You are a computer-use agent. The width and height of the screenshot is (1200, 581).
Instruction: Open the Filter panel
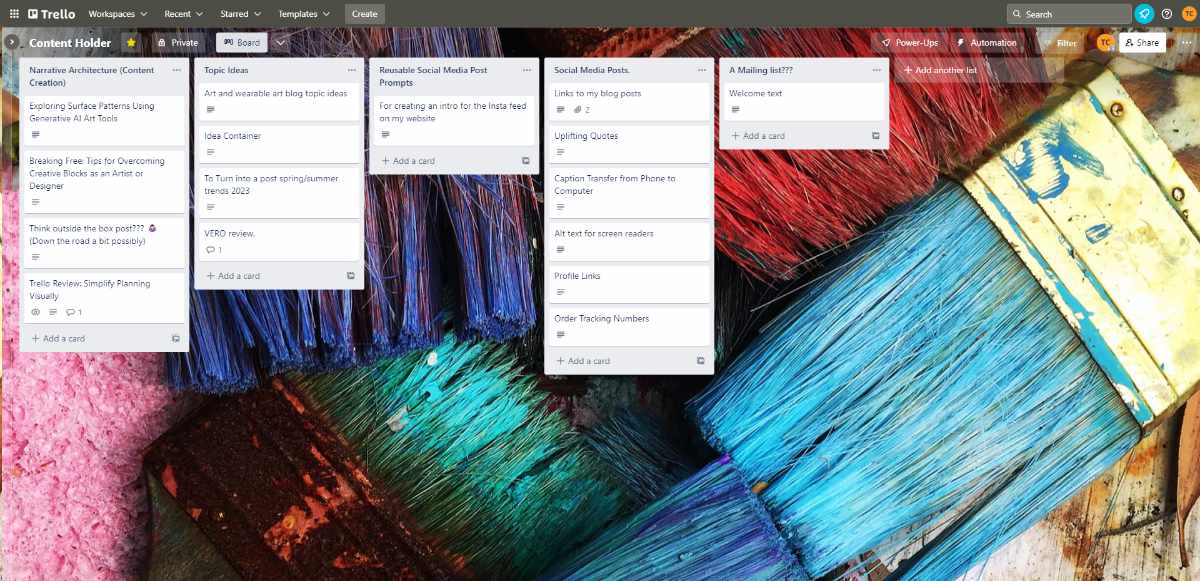pos(1062,42)
